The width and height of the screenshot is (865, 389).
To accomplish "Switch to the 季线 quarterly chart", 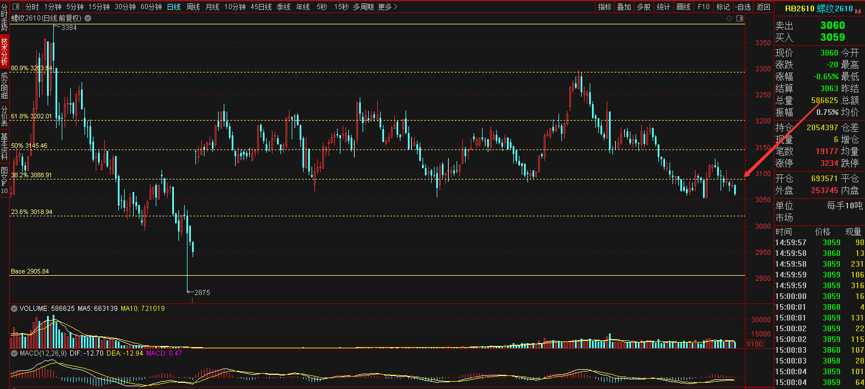I will (284, 7).
